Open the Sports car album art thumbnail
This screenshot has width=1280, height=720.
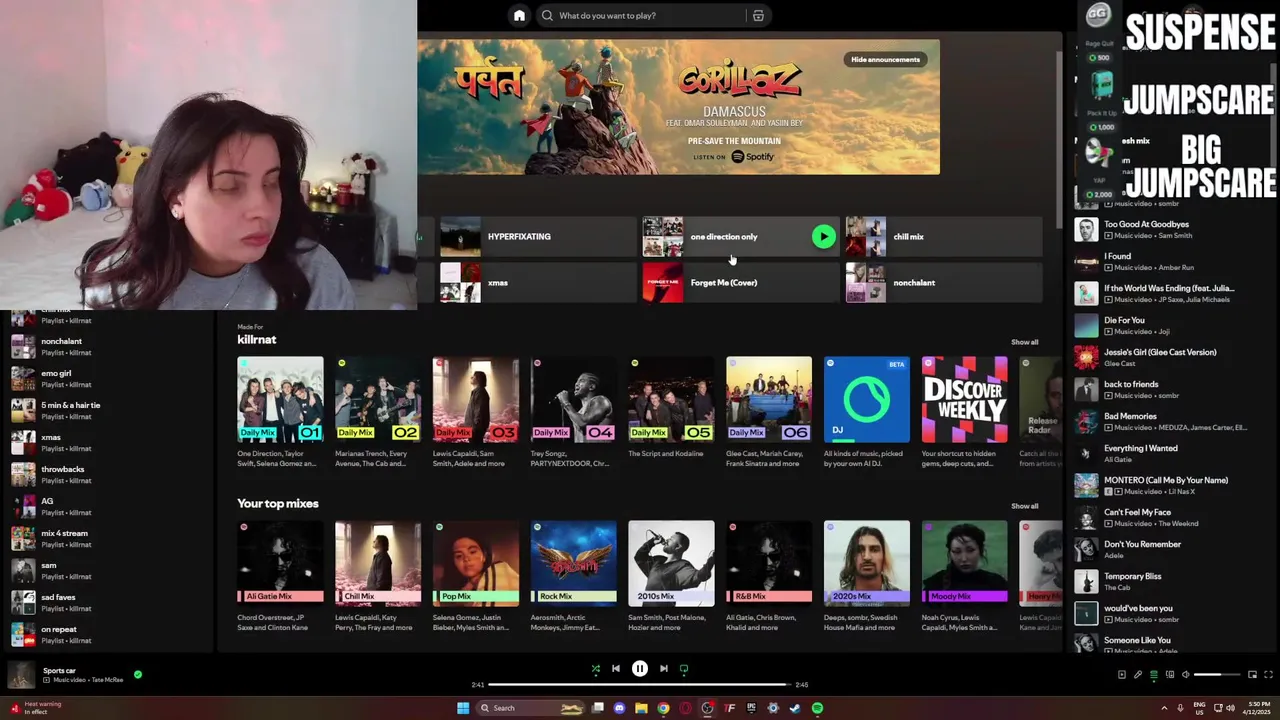click(x=20, y=675)
